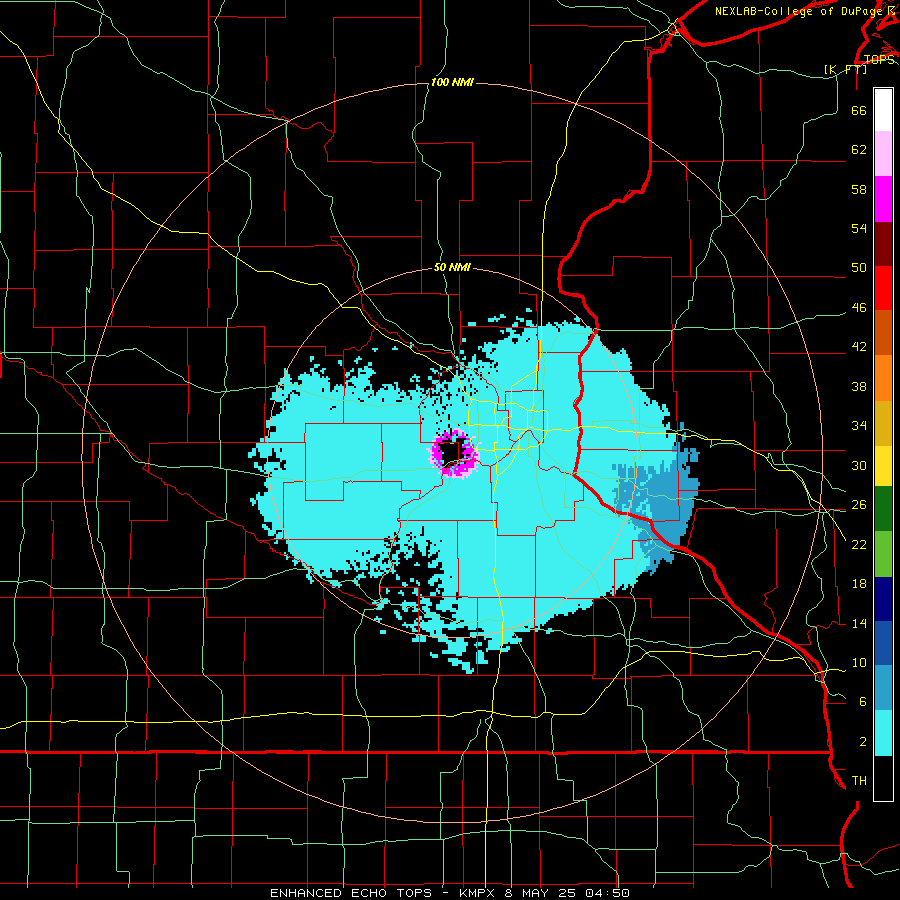Click the '46' legend value

pos(859,308)
